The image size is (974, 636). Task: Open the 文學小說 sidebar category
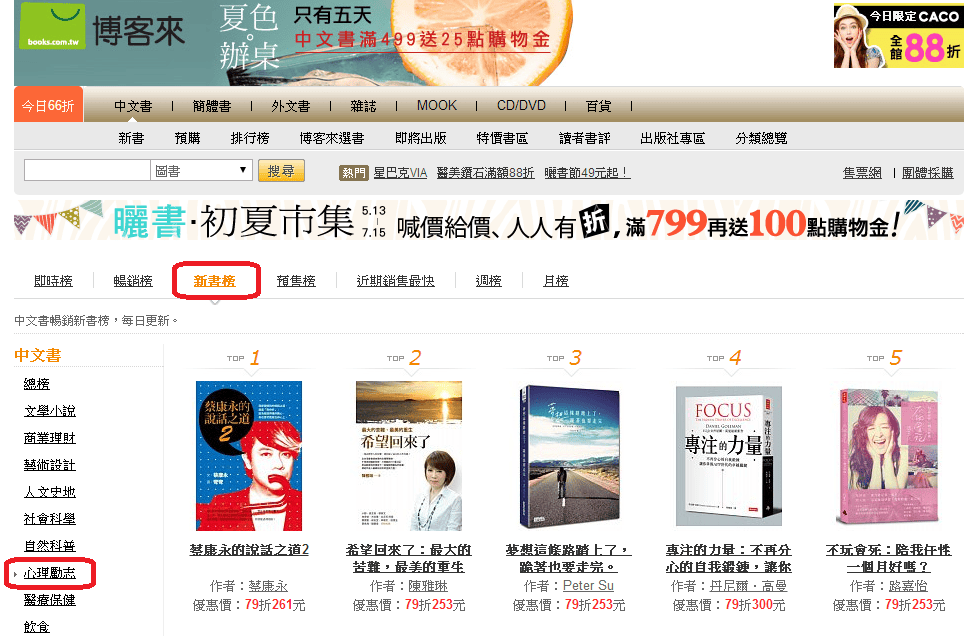tap(50, 411)
